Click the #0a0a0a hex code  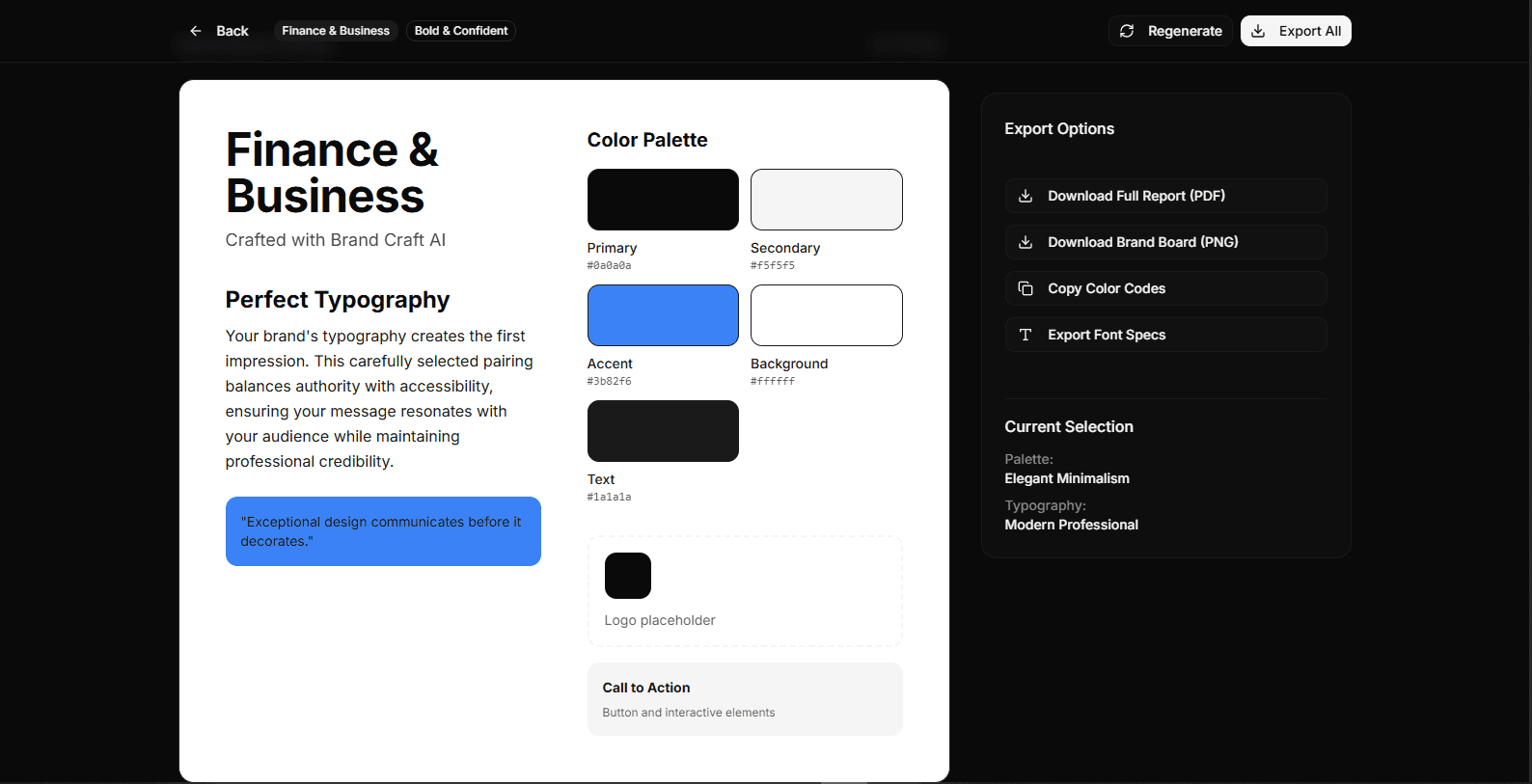coord(609,265)
